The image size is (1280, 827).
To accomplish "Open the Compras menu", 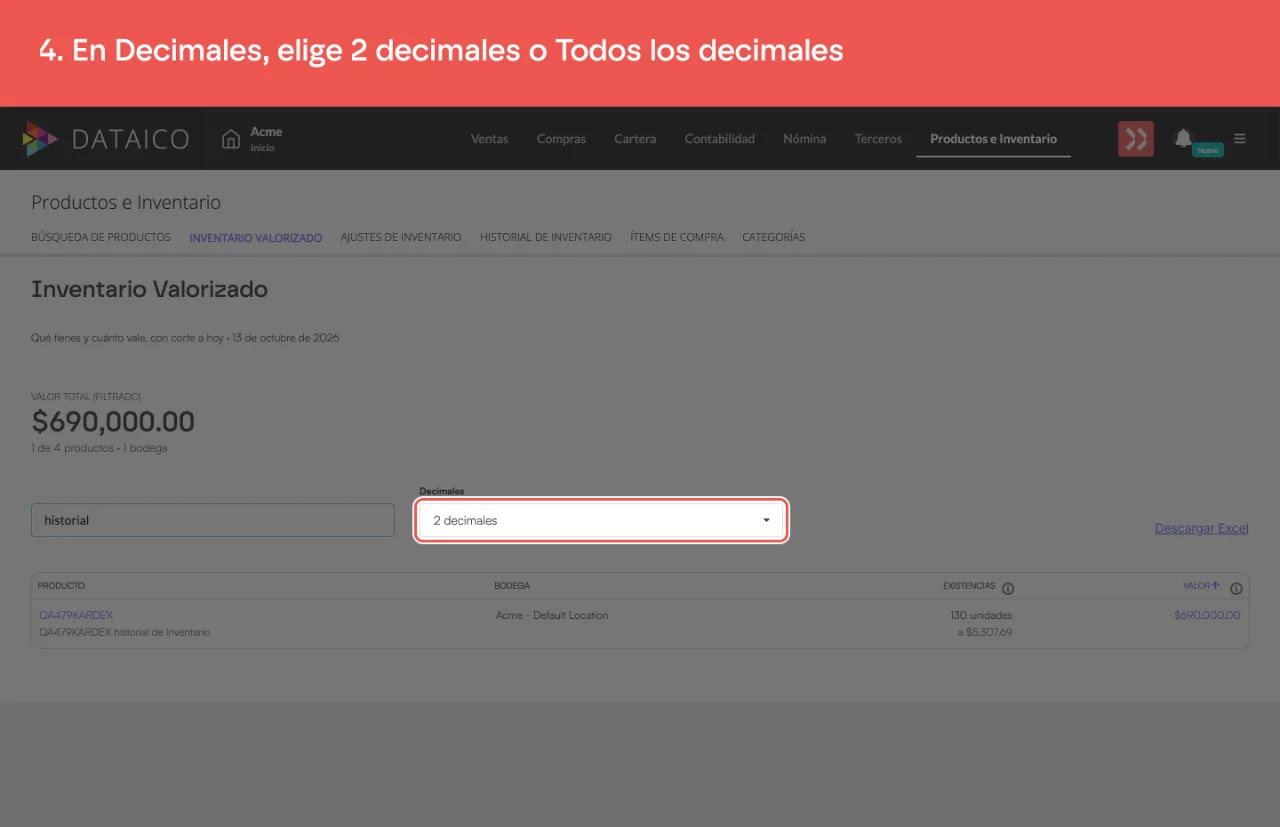I will pos(561,139).
